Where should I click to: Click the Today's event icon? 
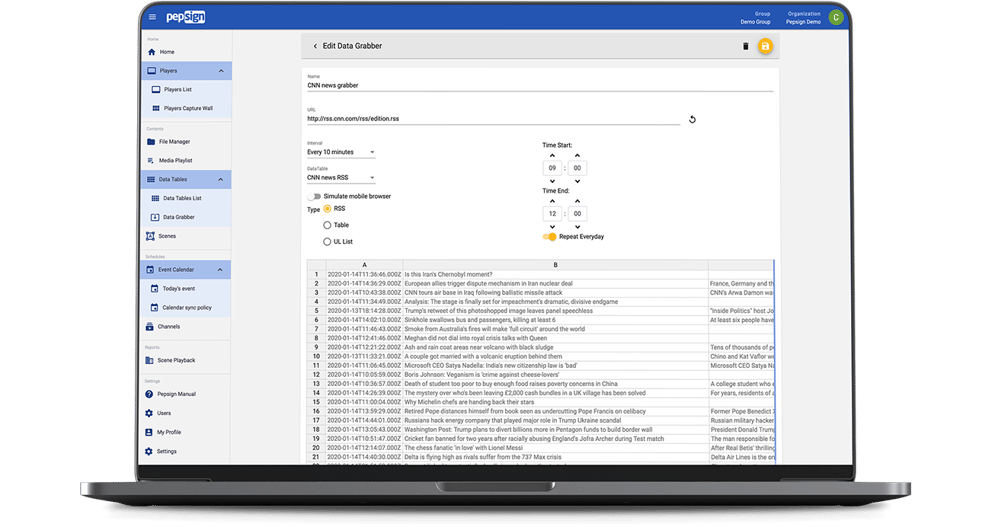[154, 288]
